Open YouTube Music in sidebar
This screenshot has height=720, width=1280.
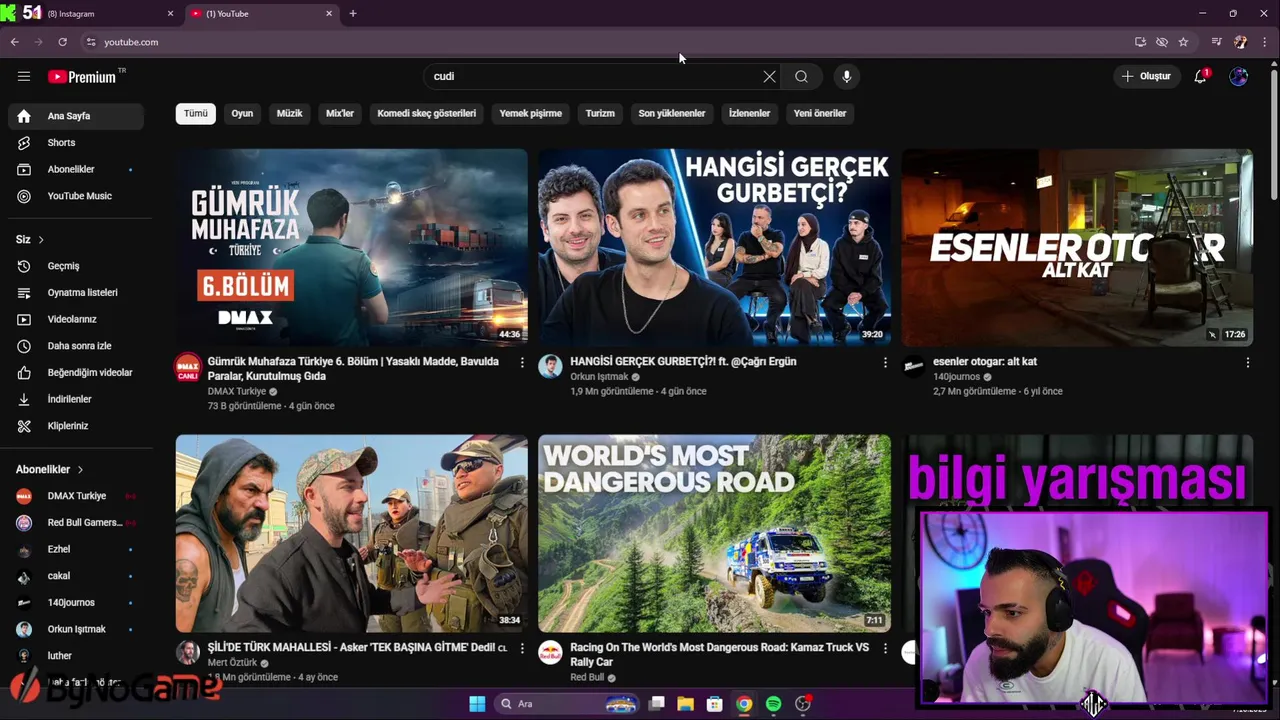click(x=76, y=196)
